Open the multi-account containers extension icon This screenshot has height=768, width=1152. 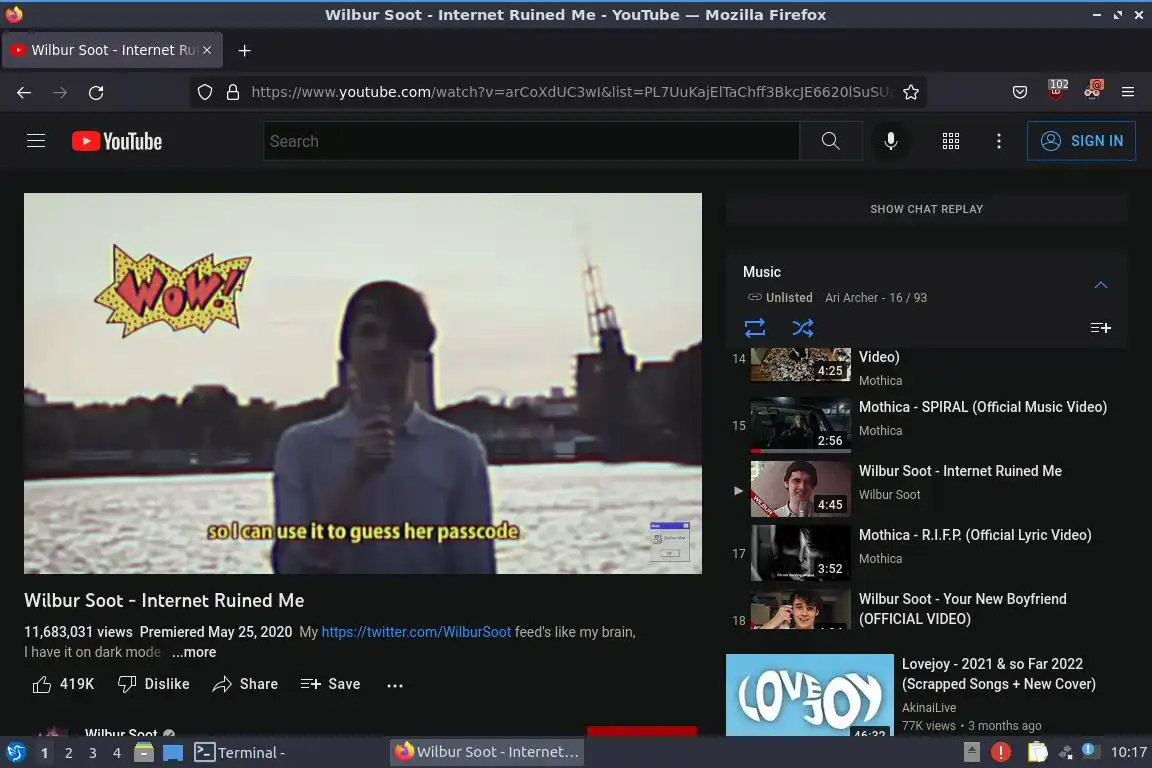(x=1092, y=90)
